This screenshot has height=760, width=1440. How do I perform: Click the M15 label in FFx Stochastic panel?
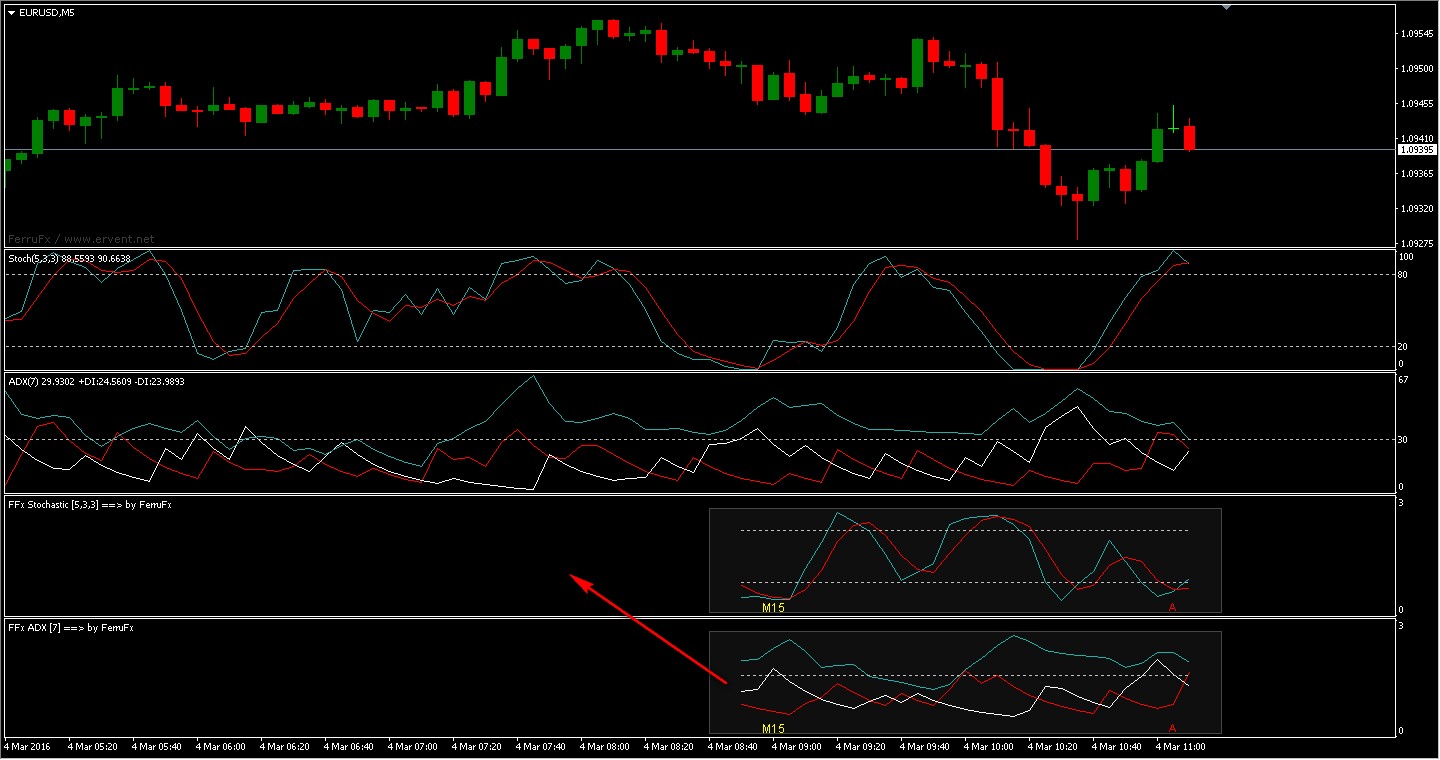point(773,607)
